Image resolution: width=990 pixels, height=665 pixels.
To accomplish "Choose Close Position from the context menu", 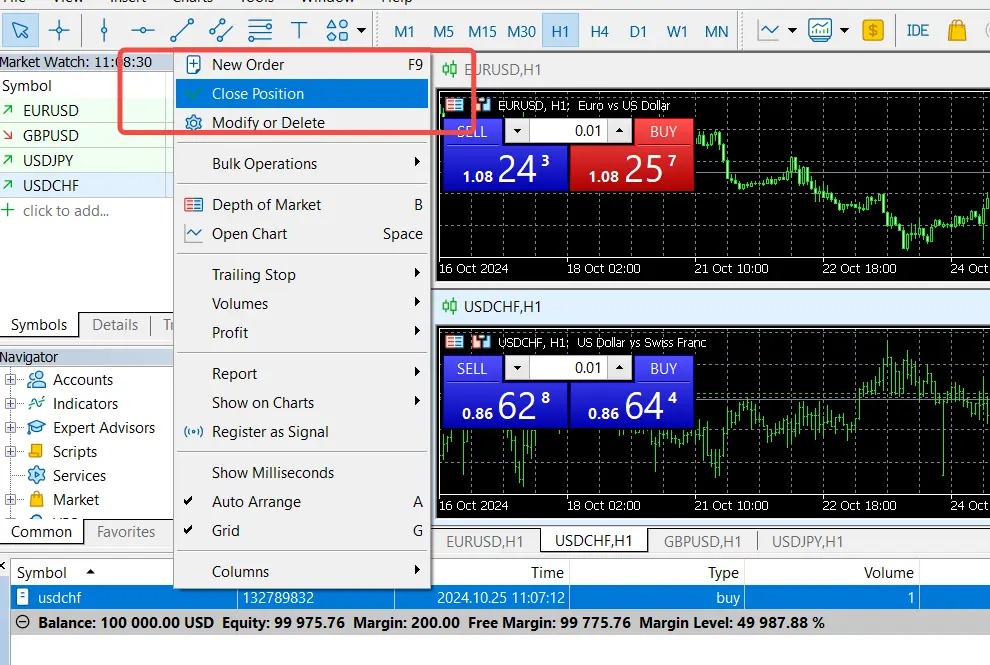I will (x=258, y=94).
